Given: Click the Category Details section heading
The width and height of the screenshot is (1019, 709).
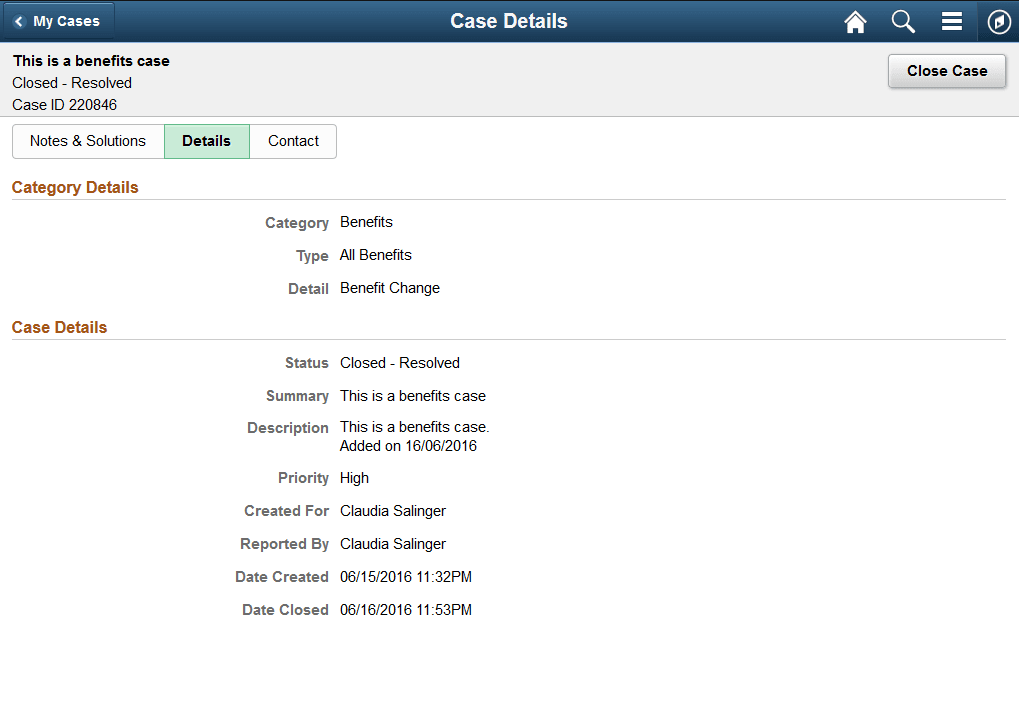Looking at the screenshot, I should (75, 187).
